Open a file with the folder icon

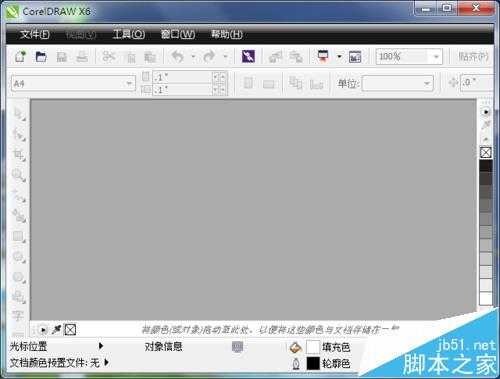(x=41, y=57)
